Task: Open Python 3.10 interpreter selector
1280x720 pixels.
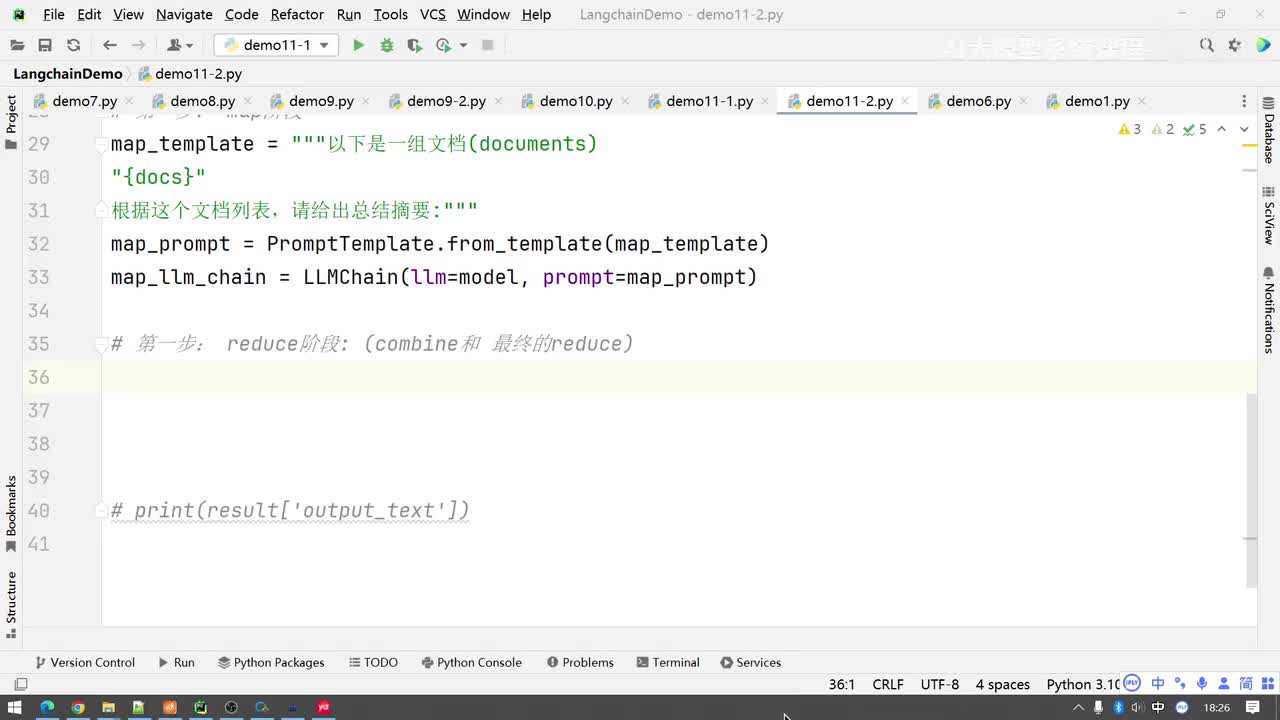Action: (1083, 684)
